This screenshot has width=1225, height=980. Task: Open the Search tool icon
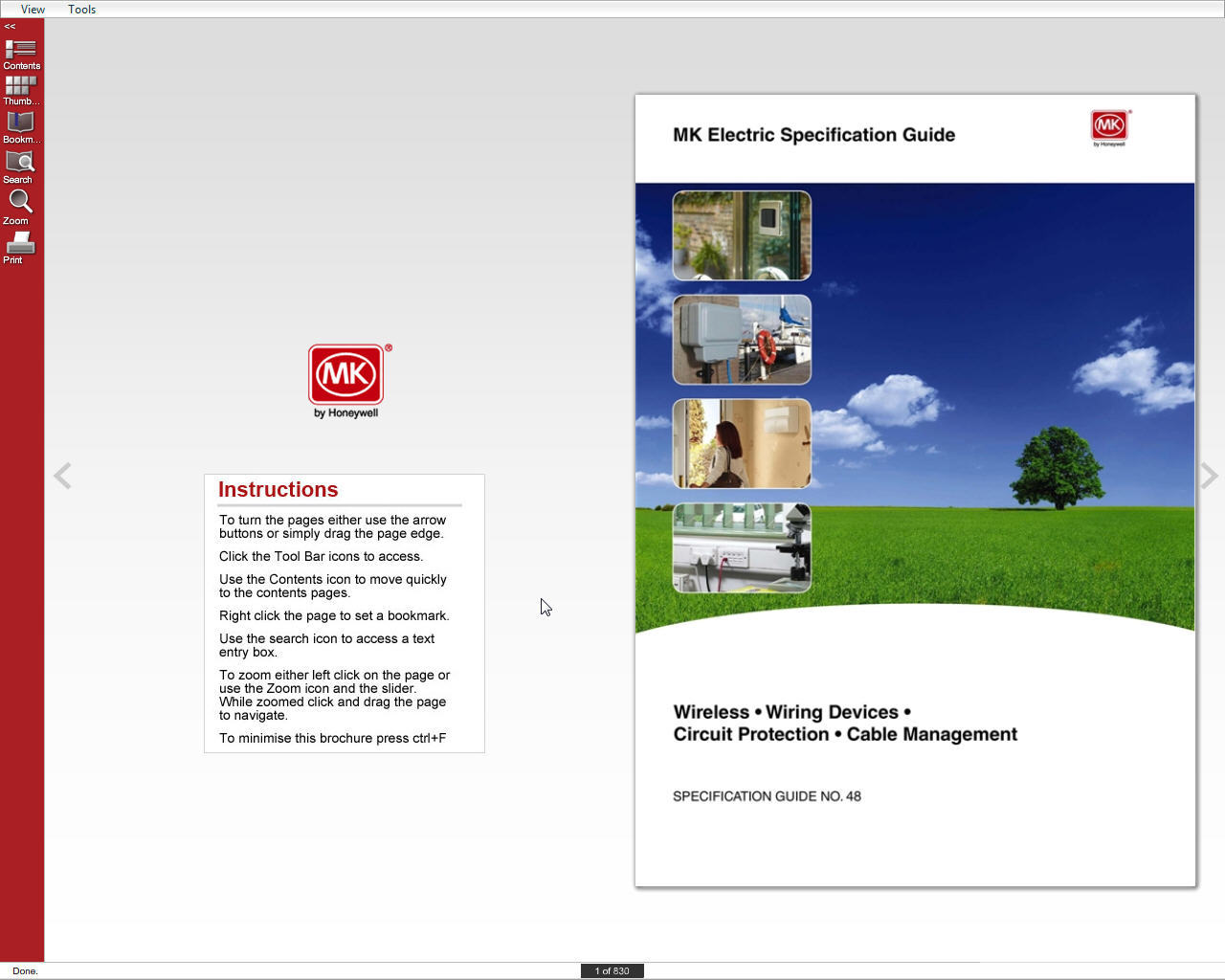click(x=19, y=167)
